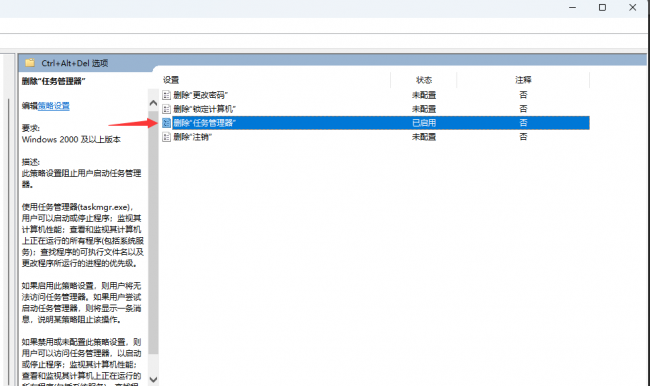The height and width of the screenshot is (386, 650).
Task: Sort by the 状态 column header
Action: 424,80
